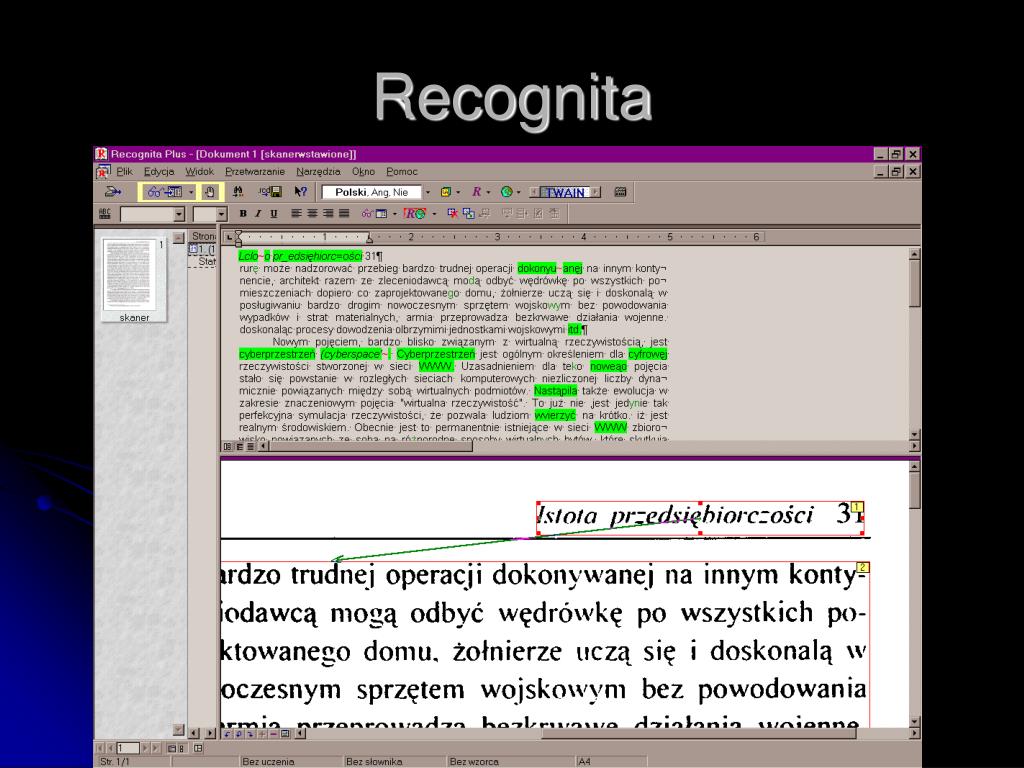The image size is (1024, 768).
Task: Click the rotate left icon below image
Action: click(x=227, y=733)
